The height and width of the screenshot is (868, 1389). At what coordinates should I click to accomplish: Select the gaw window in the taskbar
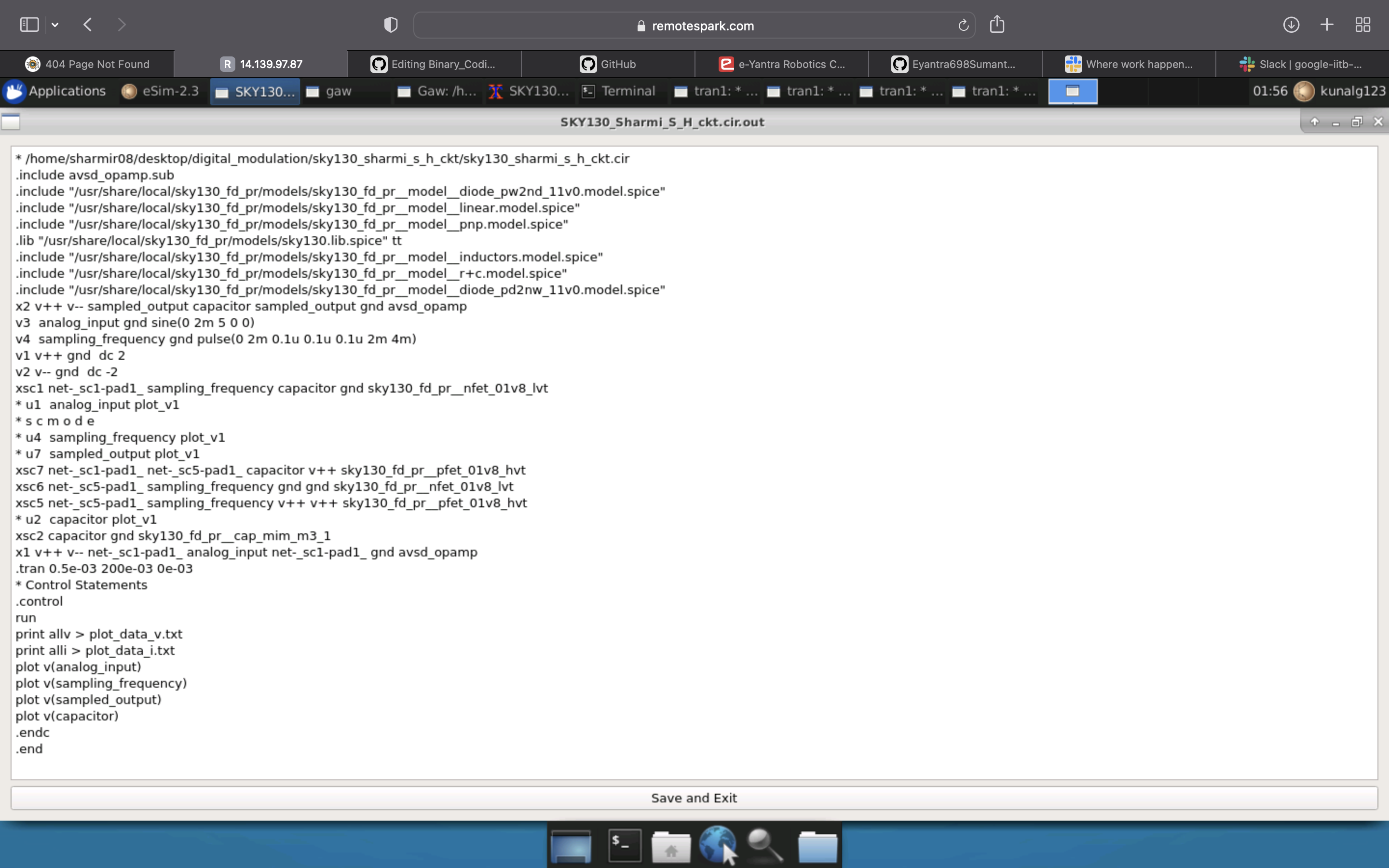tap(338, 91)
